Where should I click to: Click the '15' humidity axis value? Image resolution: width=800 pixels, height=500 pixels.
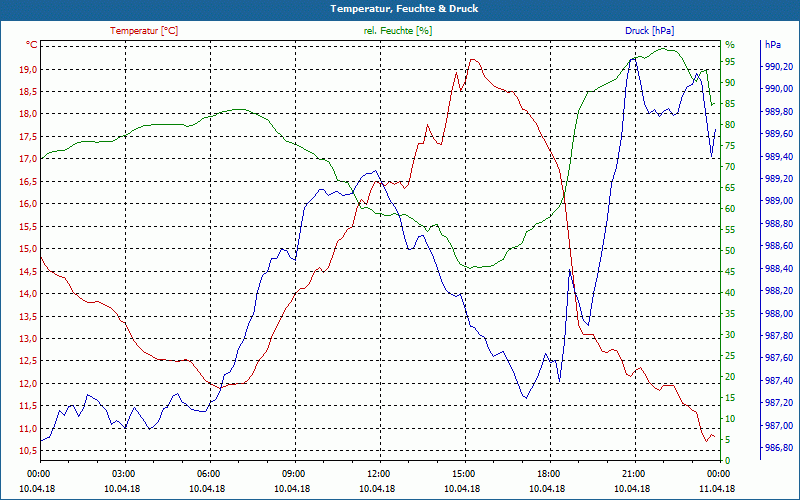click(x=730, y=398)
